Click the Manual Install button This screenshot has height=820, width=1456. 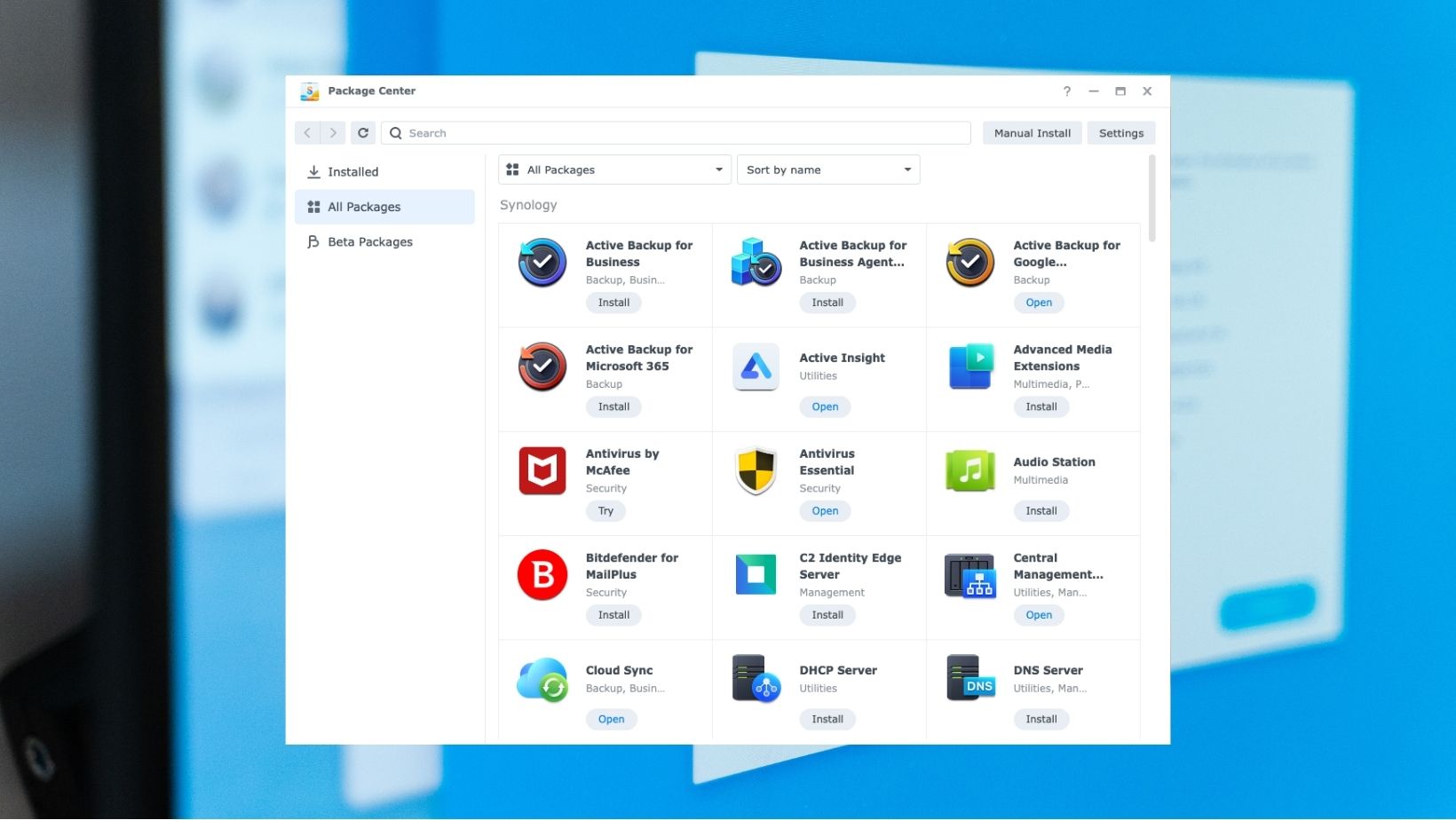pyautogui.click(x=1033, y=133)
